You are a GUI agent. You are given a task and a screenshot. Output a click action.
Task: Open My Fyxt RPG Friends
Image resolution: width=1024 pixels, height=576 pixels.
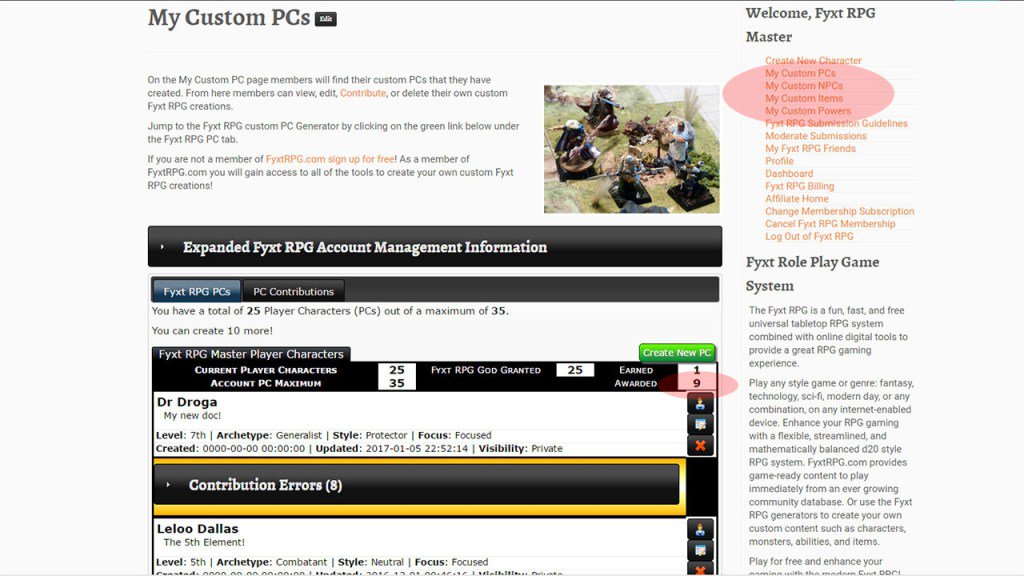click(x=810, y=148)
